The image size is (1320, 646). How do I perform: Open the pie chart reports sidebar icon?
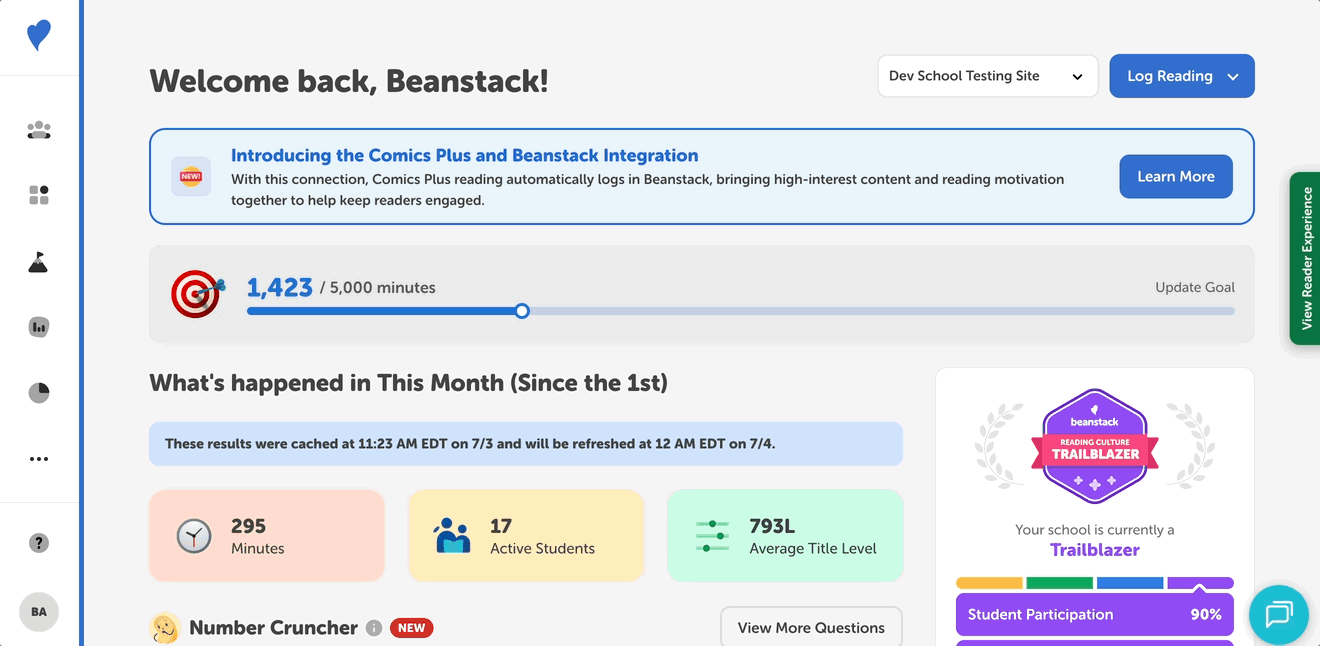click(x=39, y=392)
